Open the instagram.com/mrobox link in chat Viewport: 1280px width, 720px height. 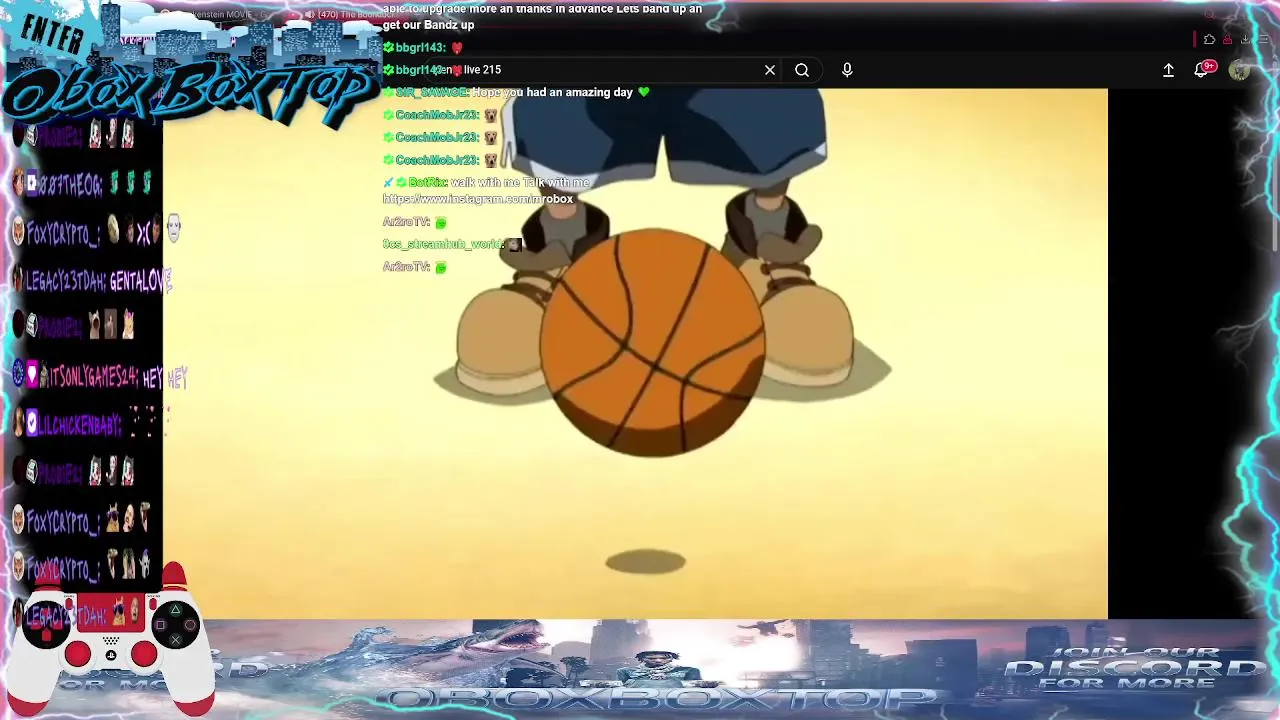(x=478, y=199)
